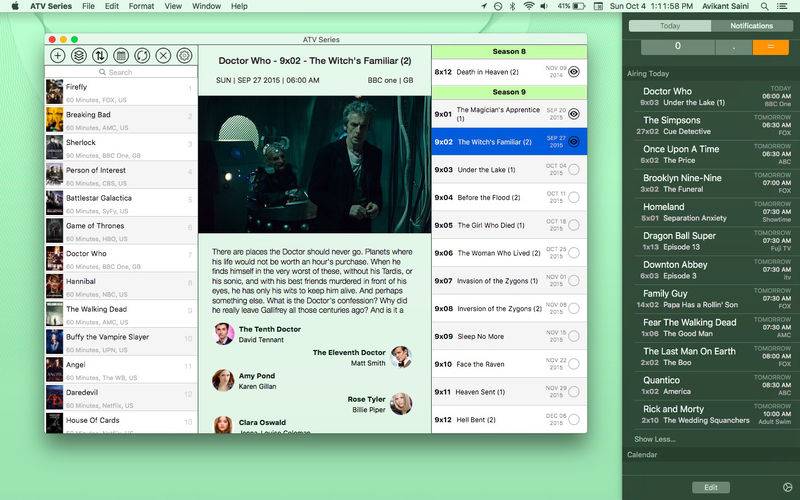Click the Wi-Fi status icon
Viewport: 800px width, 500px height.
click(529, 6)
